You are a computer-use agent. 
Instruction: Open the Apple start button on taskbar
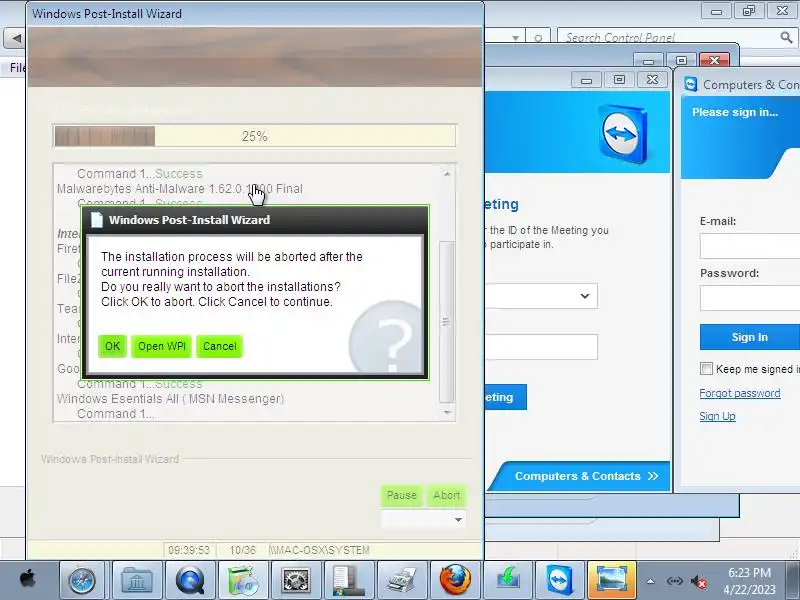click(x=28, y=580)
